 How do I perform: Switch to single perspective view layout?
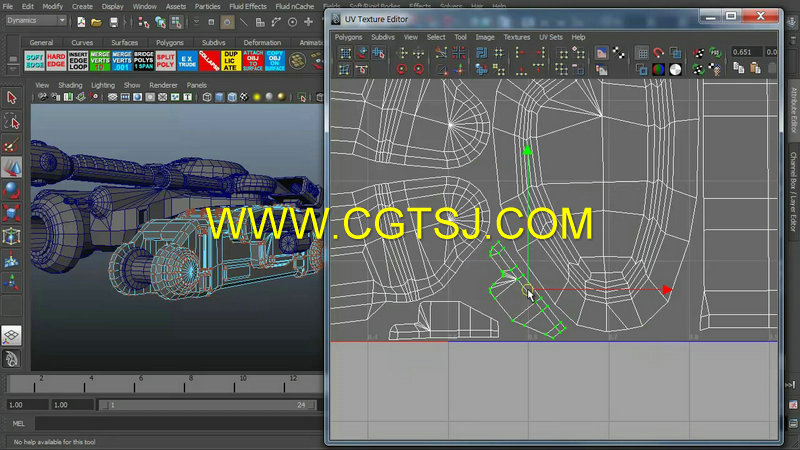coord(11,335)
